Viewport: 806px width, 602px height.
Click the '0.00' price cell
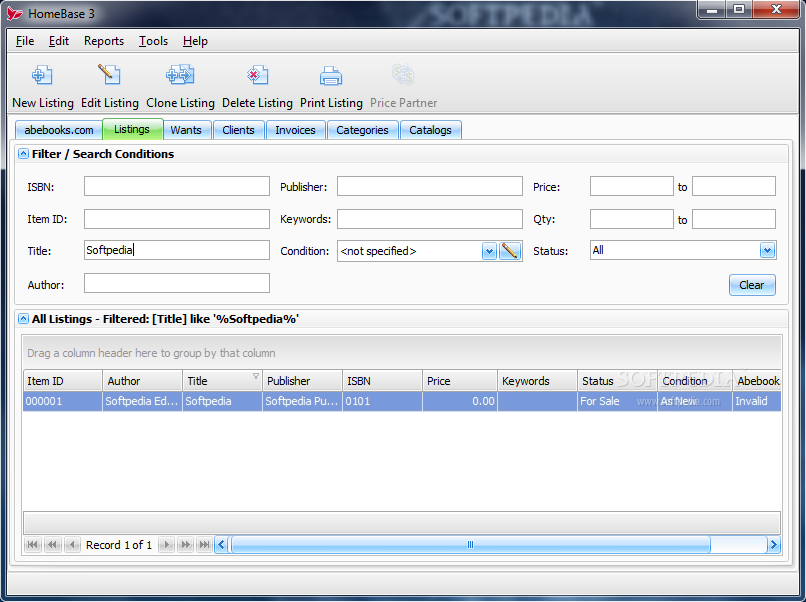pyautogui.click(x=460, y=401)
